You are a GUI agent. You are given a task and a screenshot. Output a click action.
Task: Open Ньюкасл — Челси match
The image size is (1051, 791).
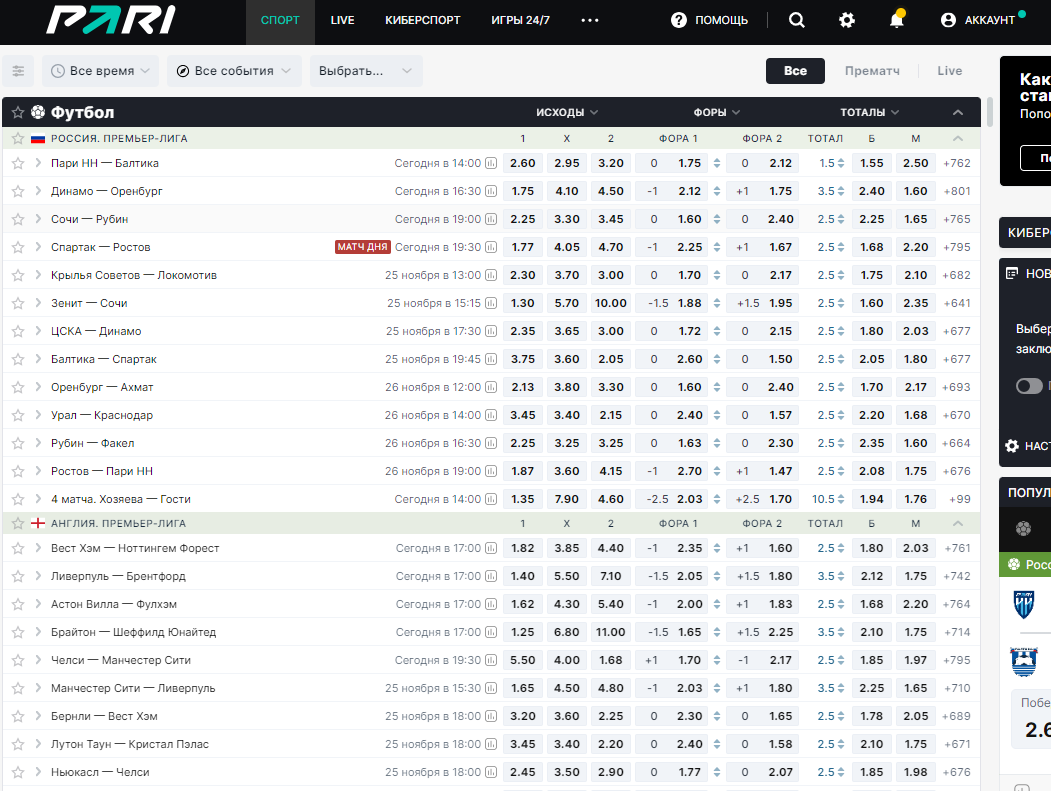pos(100,772)
